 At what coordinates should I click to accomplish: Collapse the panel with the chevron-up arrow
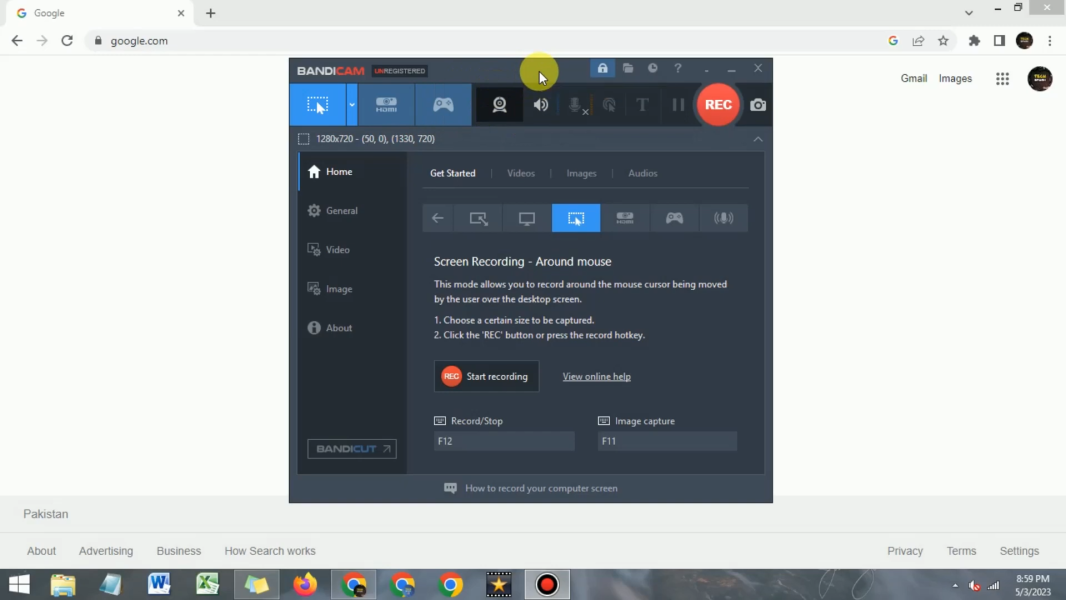pyautogui.click(x=758, y=139)
